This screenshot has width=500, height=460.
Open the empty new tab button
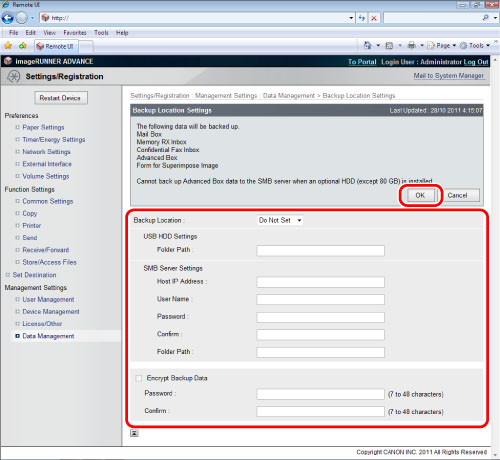pos(86,46)
